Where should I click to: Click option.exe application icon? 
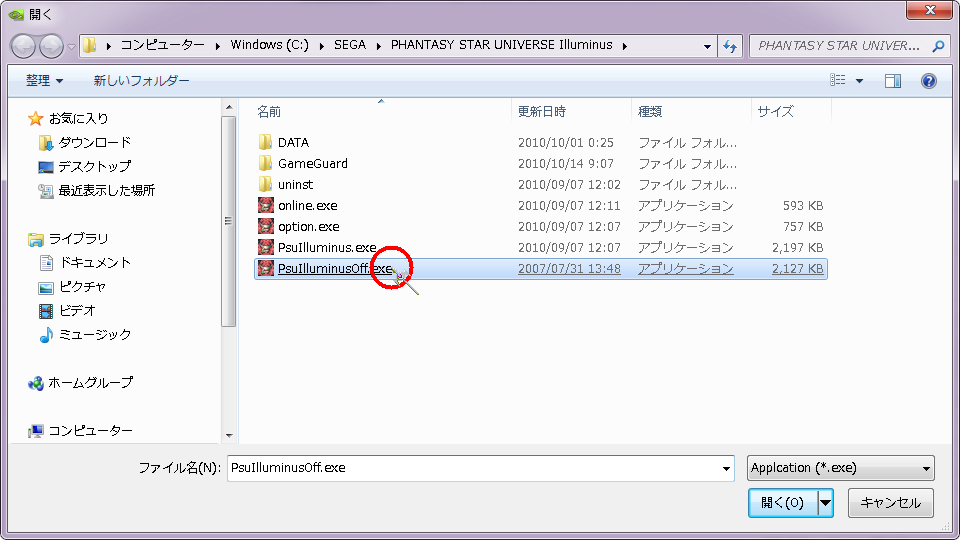(x=266, y=227)
